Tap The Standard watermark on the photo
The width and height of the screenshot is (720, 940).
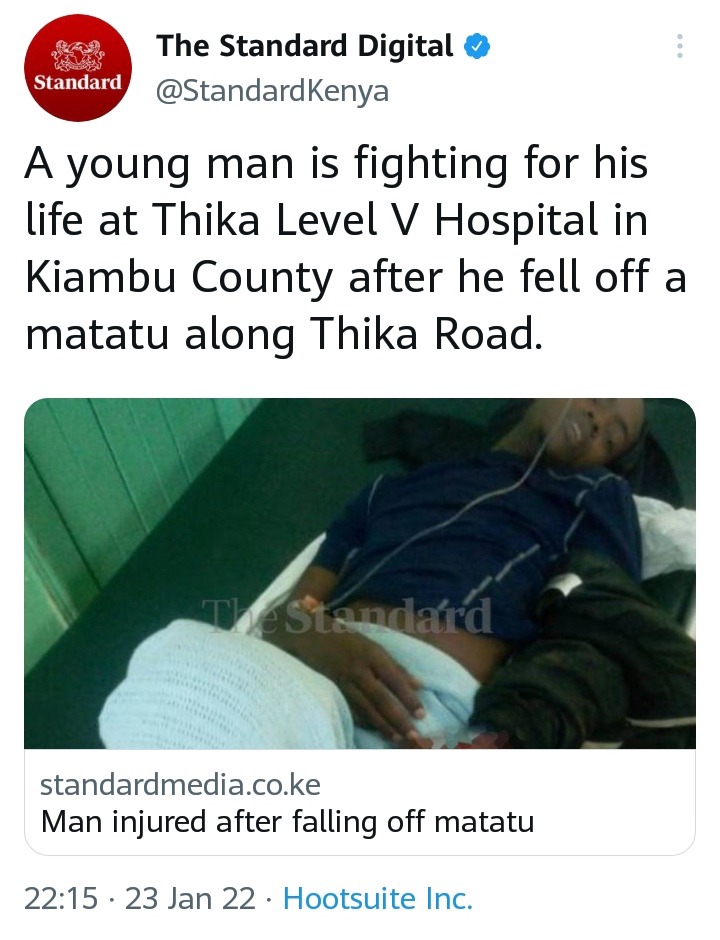(347, 615)
